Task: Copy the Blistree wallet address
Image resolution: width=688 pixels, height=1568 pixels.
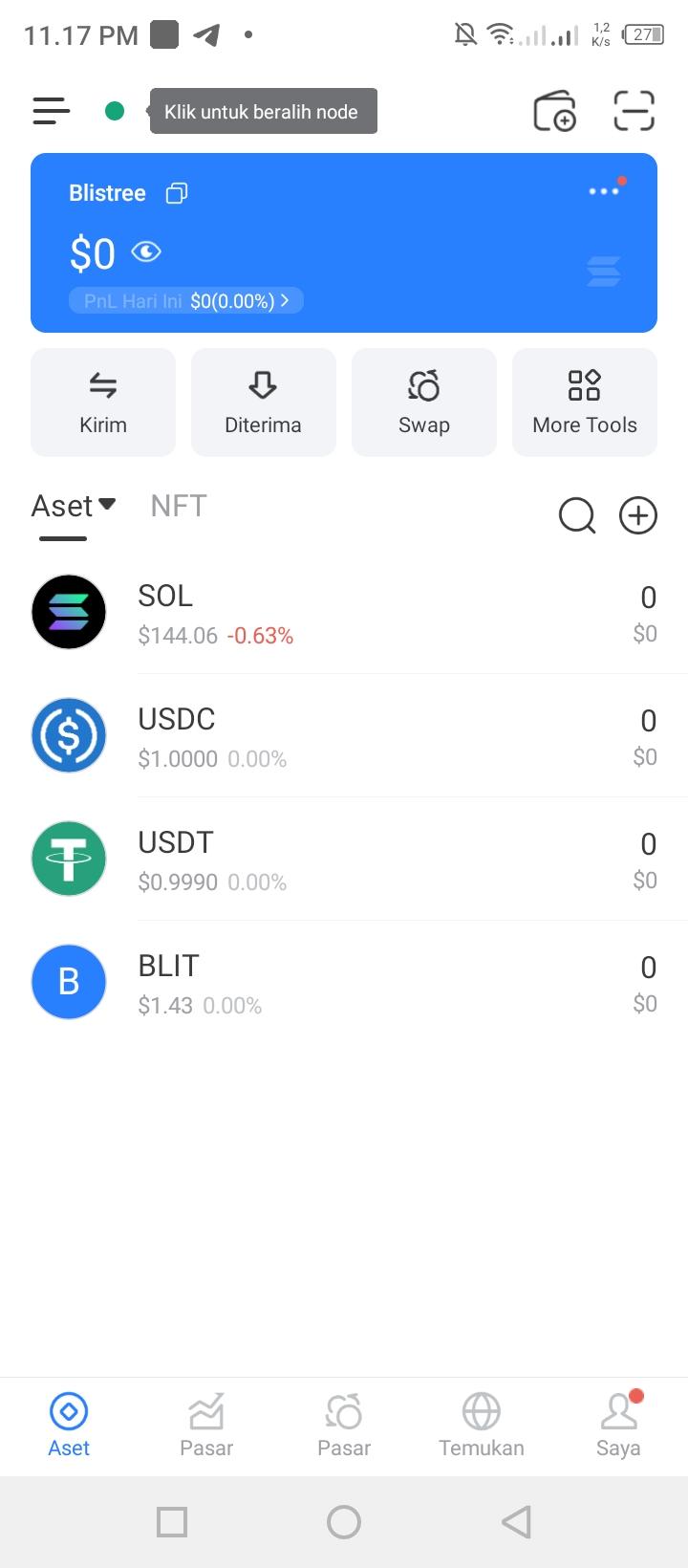Action: (x=177, y=193)
